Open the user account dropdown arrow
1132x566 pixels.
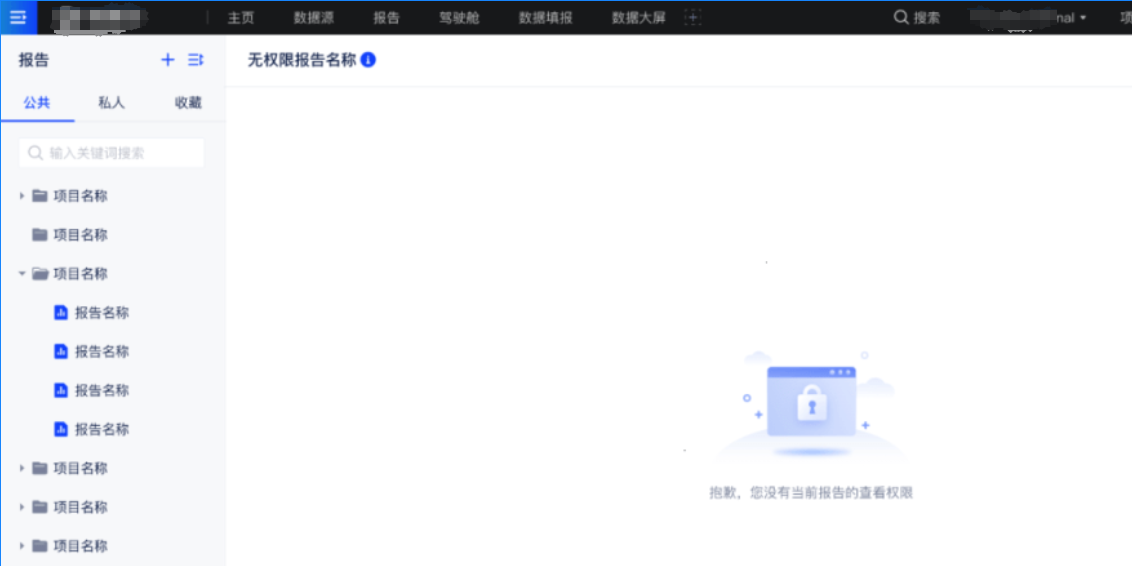[1083, 18]
